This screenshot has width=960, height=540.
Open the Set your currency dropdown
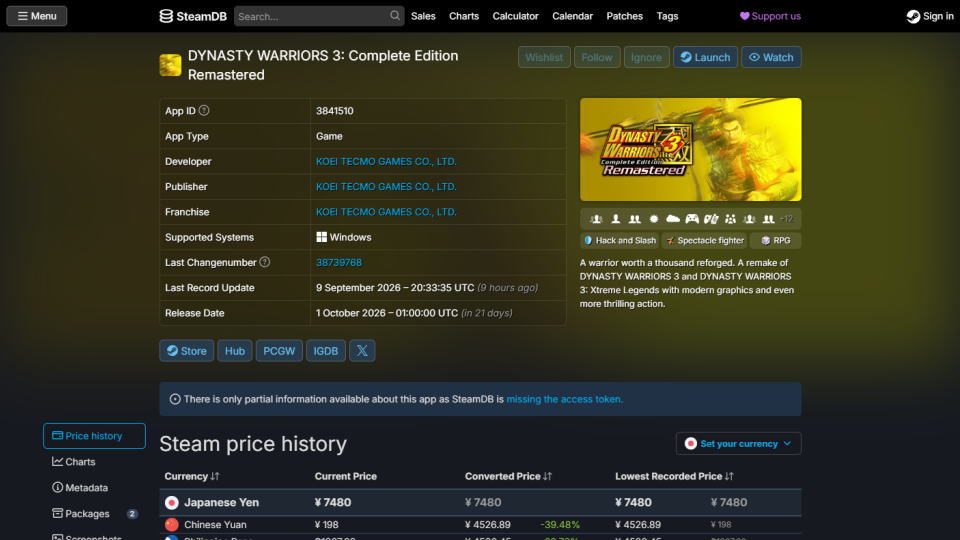(x=738, y=443)
